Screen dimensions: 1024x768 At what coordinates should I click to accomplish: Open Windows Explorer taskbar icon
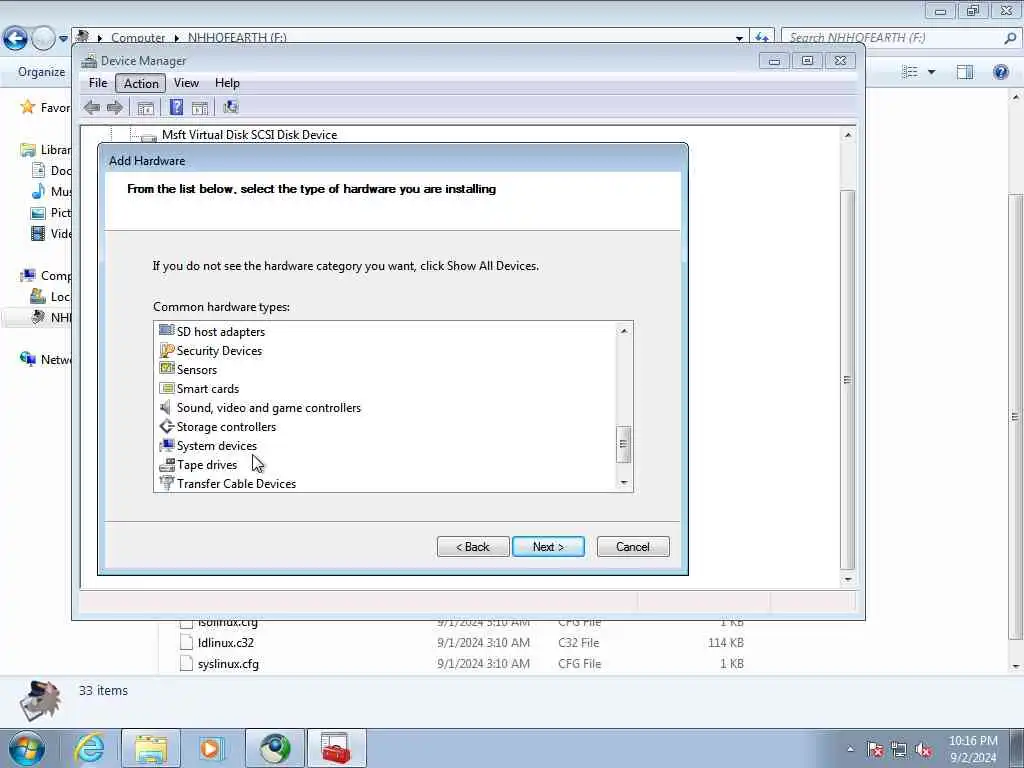click(x=151, y=748)
